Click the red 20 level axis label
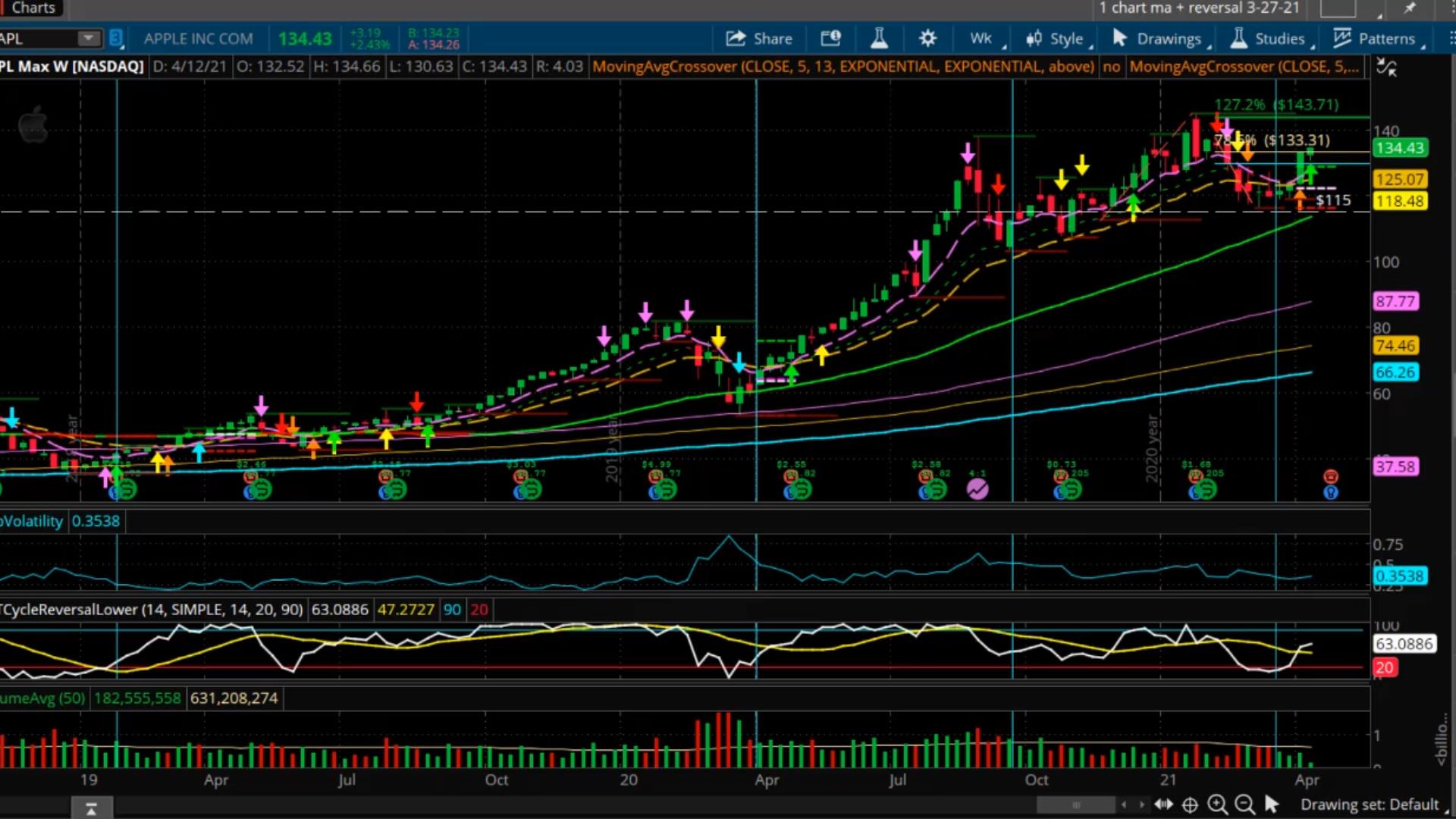Image resolution: width=1456 pixels, height=819 pixels. [x=1385, y=668]
